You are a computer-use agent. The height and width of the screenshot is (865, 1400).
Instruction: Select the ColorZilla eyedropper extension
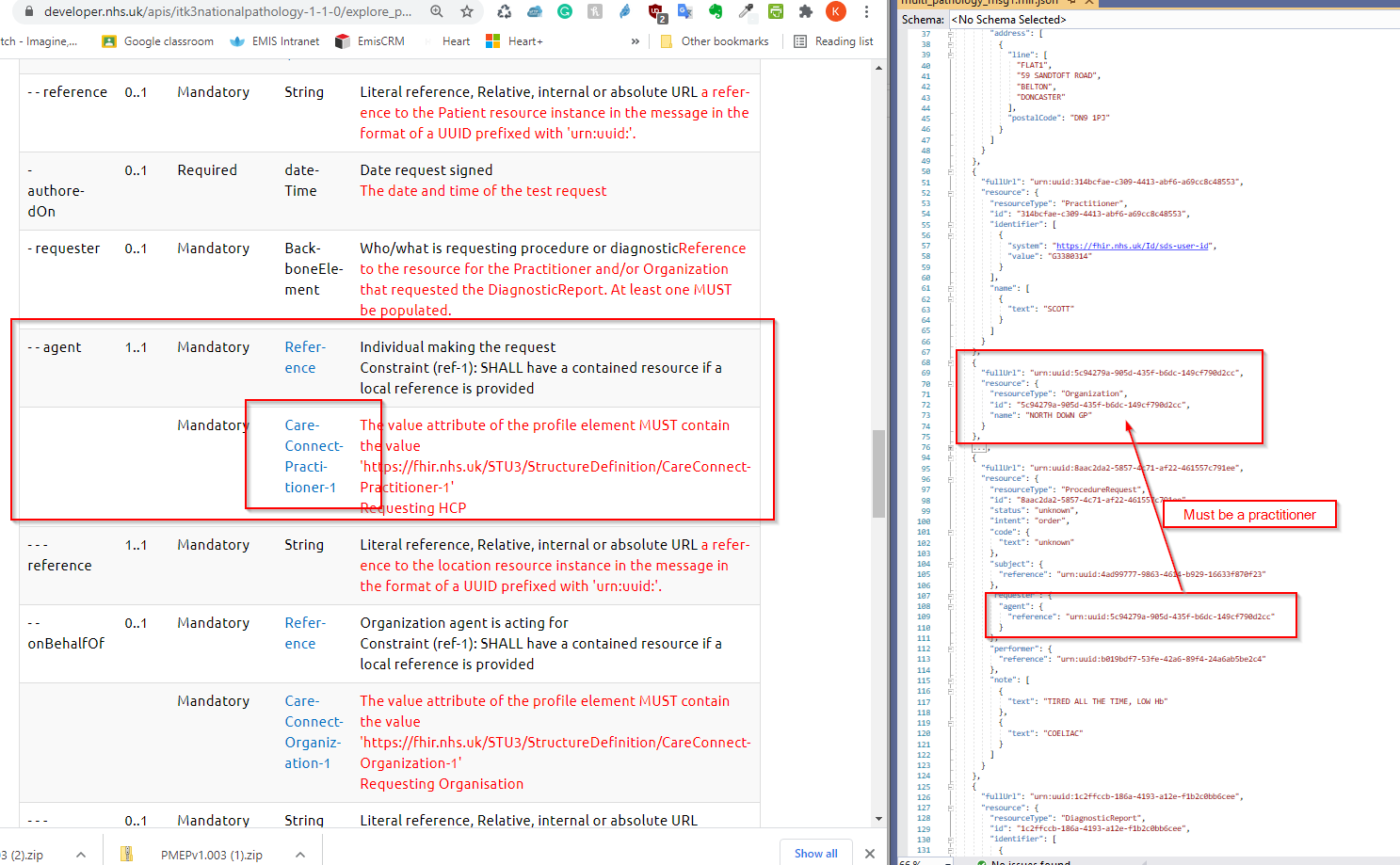click(744, 11)
